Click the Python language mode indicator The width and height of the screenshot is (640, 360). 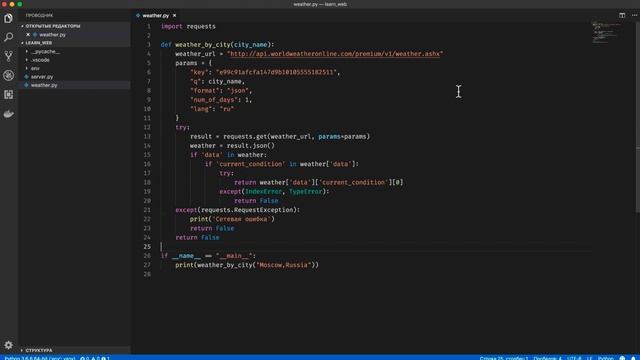point(606,358)
